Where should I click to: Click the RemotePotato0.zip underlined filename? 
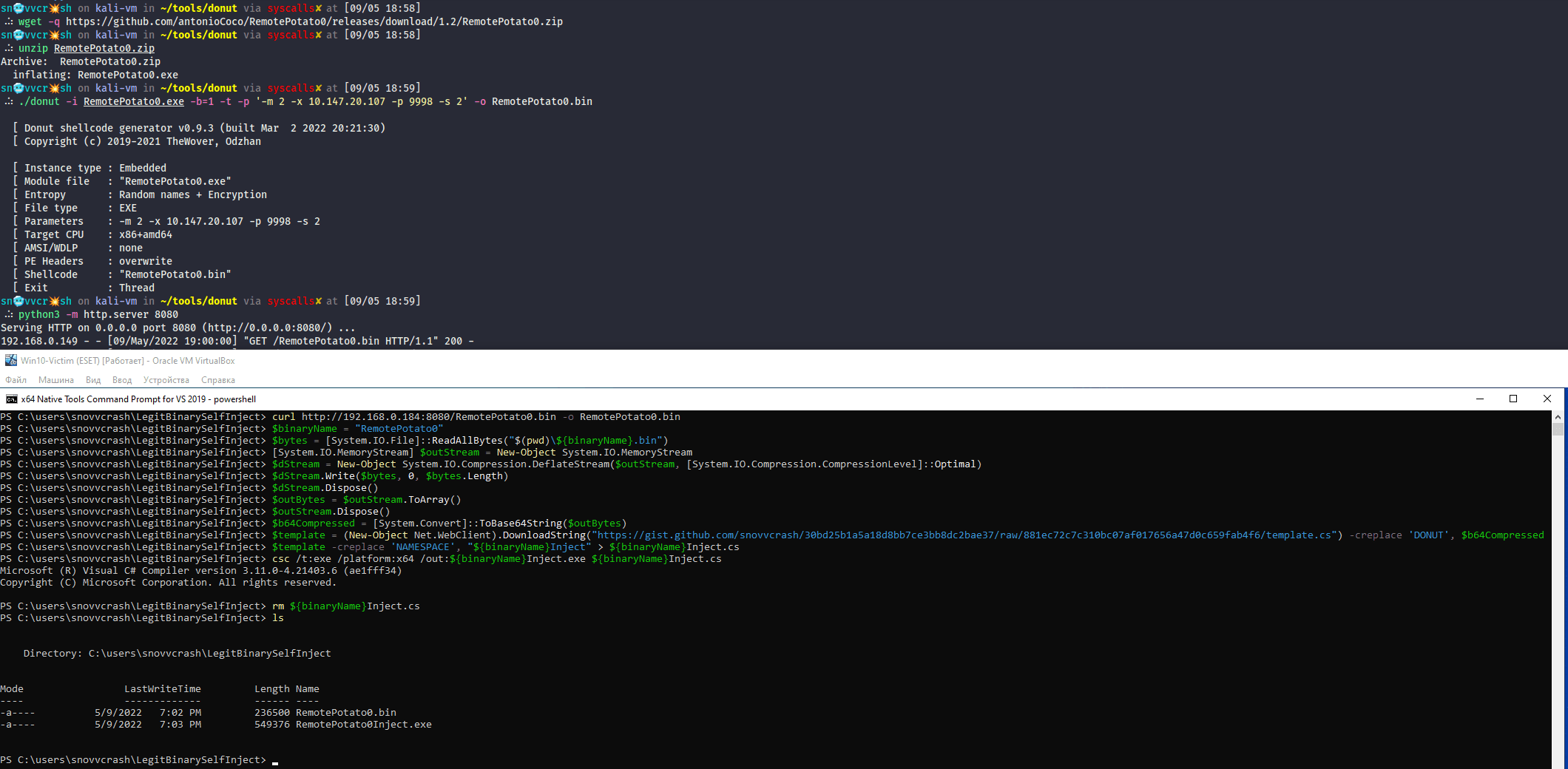tap(104, 48)
